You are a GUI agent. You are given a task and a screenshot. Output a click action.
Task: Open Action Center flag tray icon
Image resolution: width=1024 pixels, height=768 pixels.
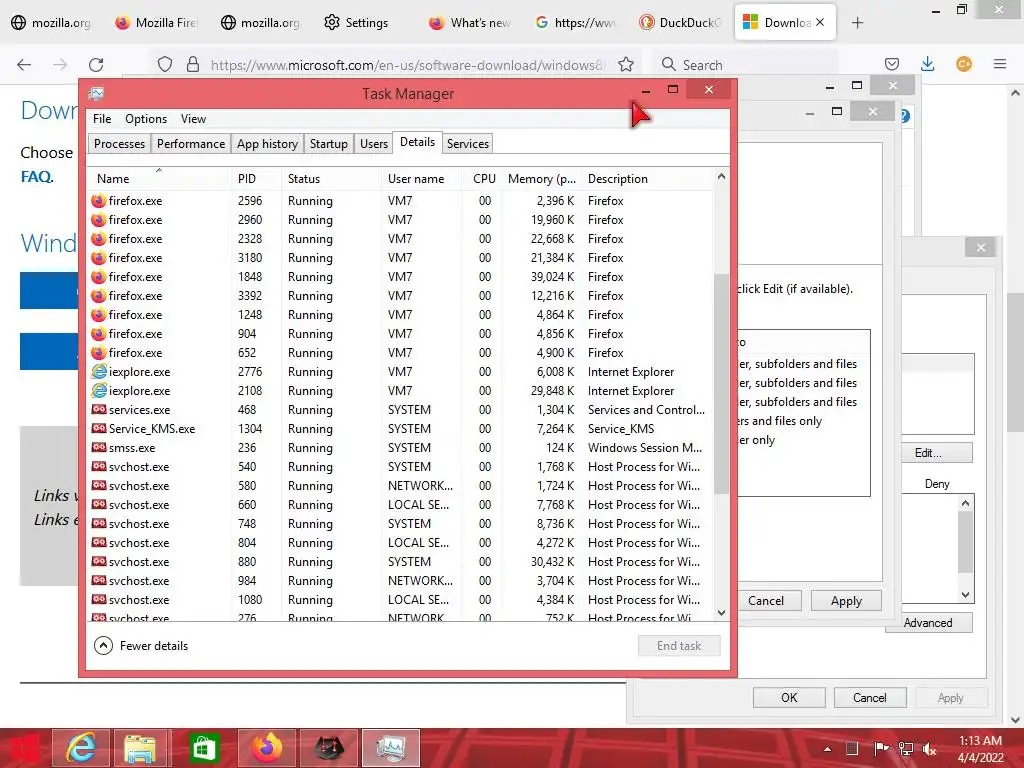tap(881, 749)
